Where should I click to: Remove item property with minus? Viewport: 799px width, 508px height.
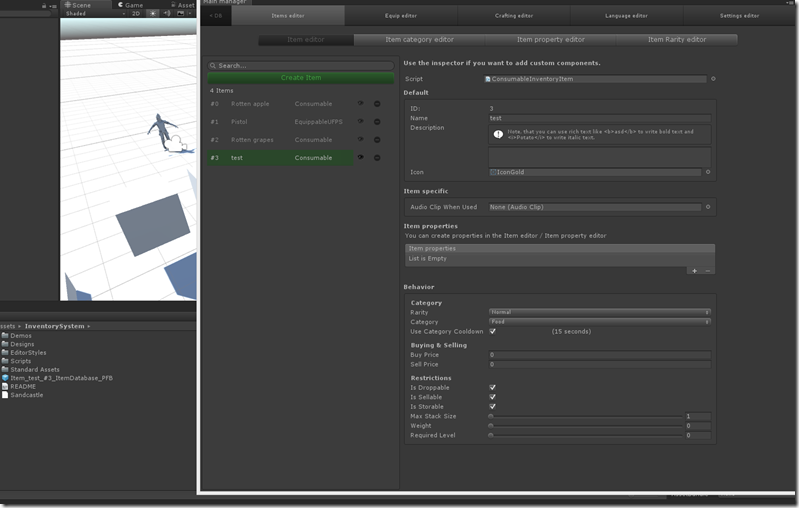pyautogui.click(x=708, y=271)
